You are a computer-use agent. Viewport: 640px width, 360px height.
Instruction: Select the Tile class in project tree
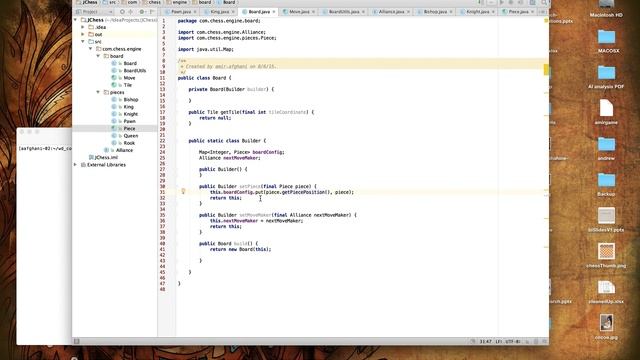click(128, 85)
